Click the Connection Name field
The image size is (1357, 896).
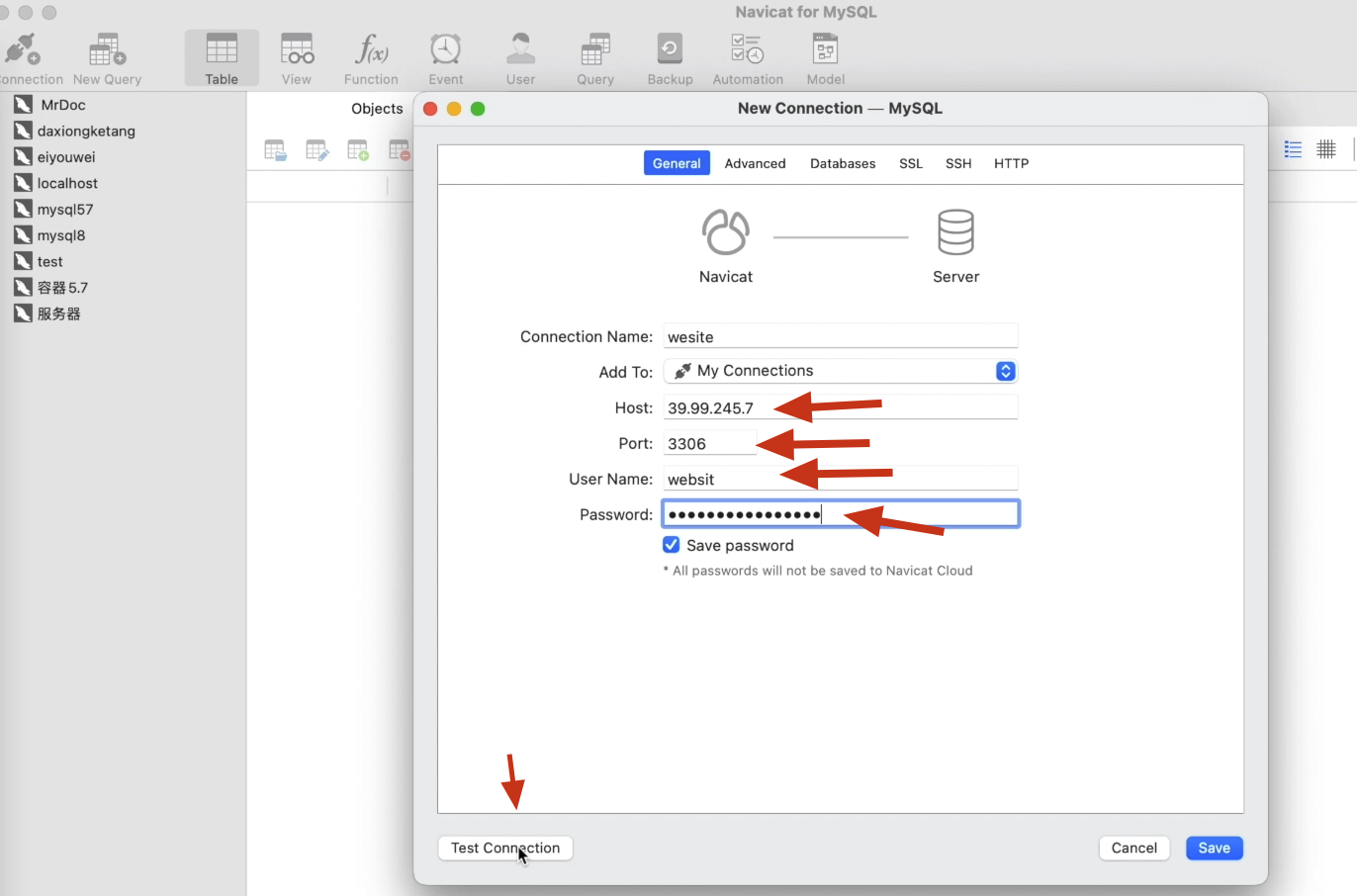coord(841,336)
